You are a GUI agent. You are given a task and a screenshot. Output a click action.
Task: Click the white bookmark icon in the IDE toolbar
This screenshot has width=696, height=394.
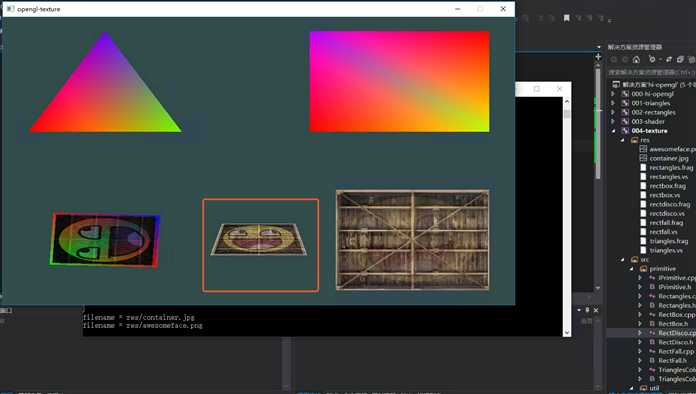click(566, 18)
